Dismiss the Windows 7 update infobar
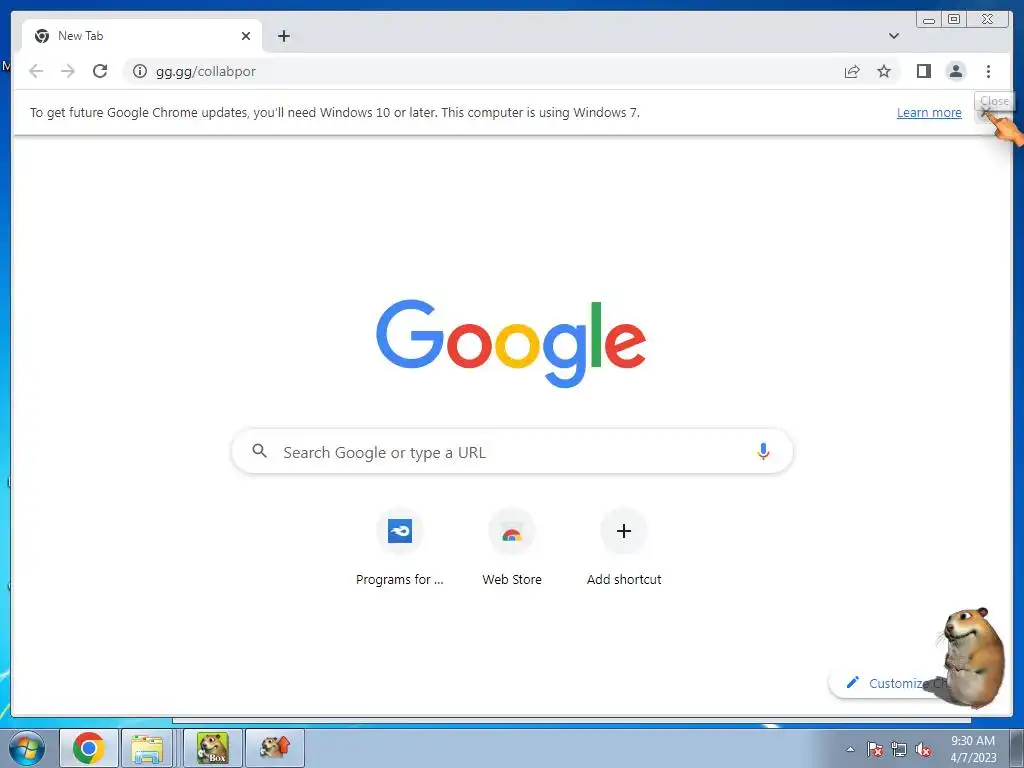The height and width of the screenshot is (768, 1024). (x=986, y=112)
